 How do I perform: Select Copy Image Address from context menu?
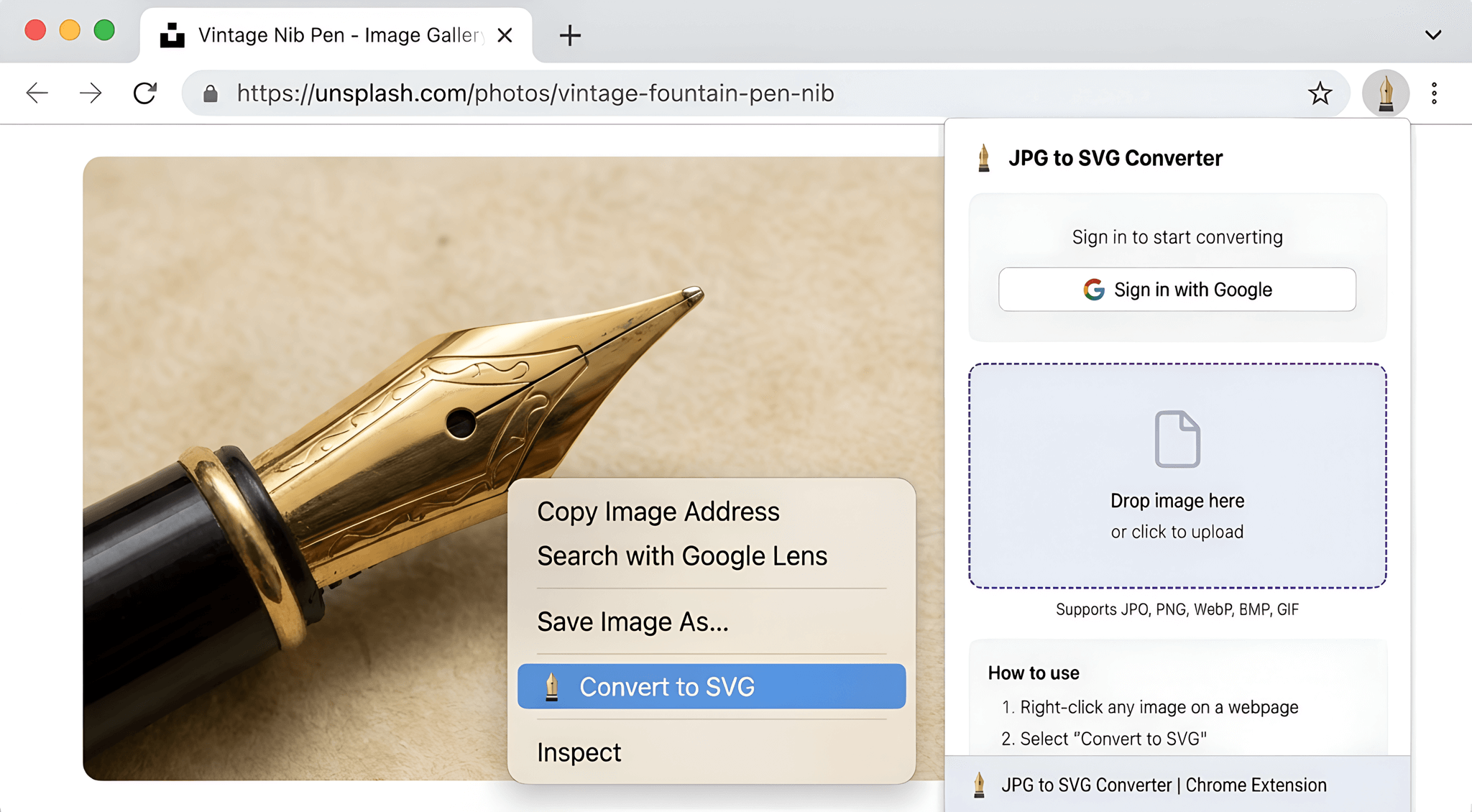658,512
